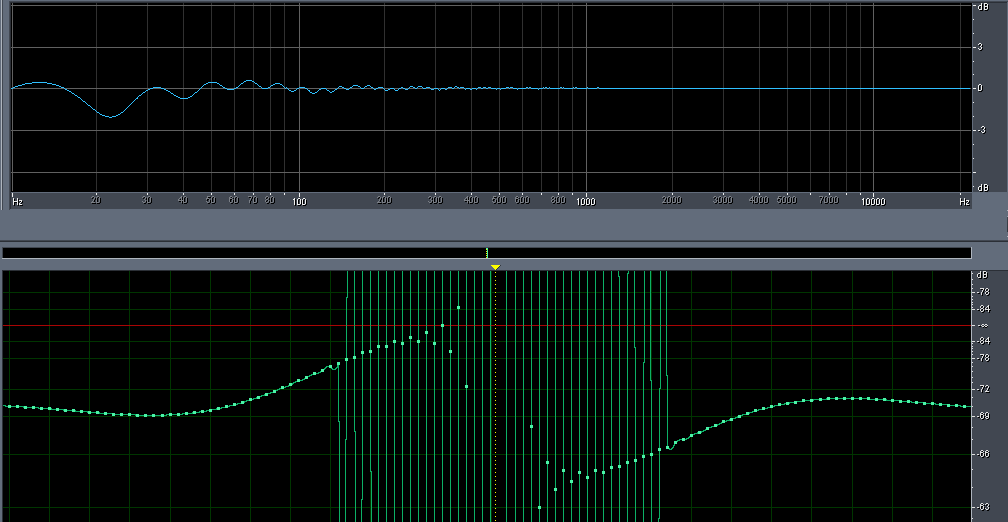Click the "40" frequency axis label

pos(183,200)
